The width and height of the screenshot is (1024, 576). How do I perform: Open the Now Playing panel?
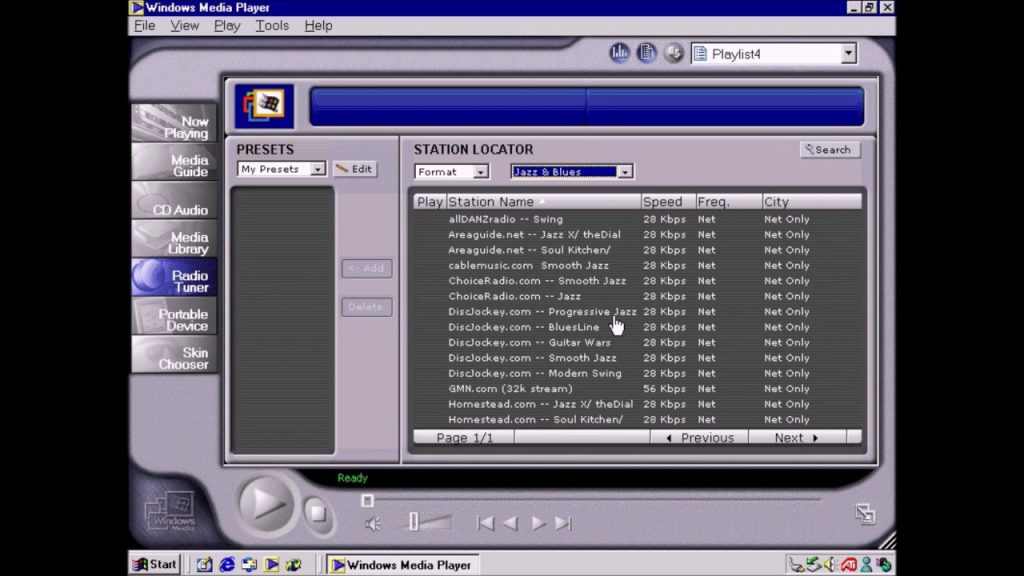click(174, 123)
